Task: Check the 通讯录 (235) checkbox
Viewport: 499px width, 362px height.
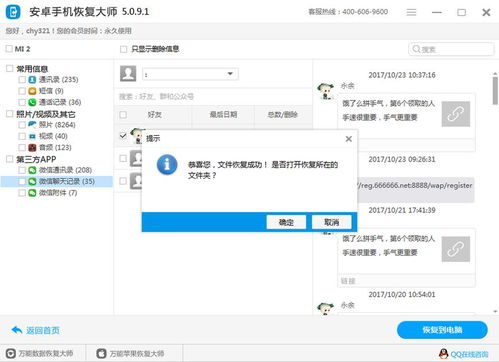Action: tap(22, 80)
